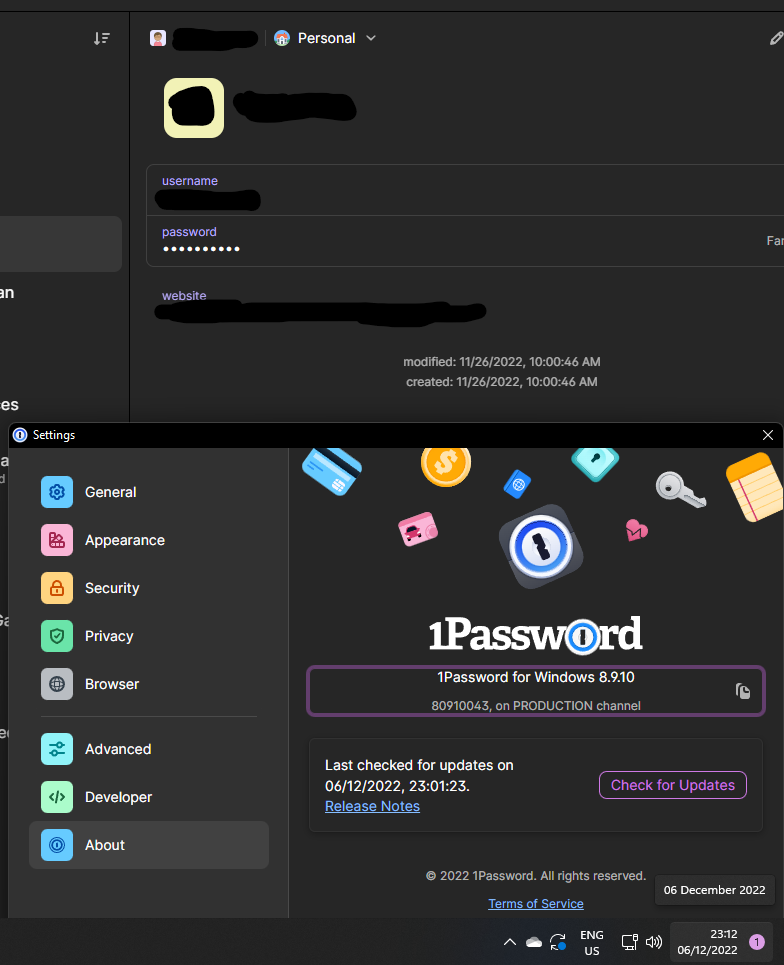Click the copyright 2022 1Password text
The width and height of the screenshot is (784, 965).
point(536,876)
